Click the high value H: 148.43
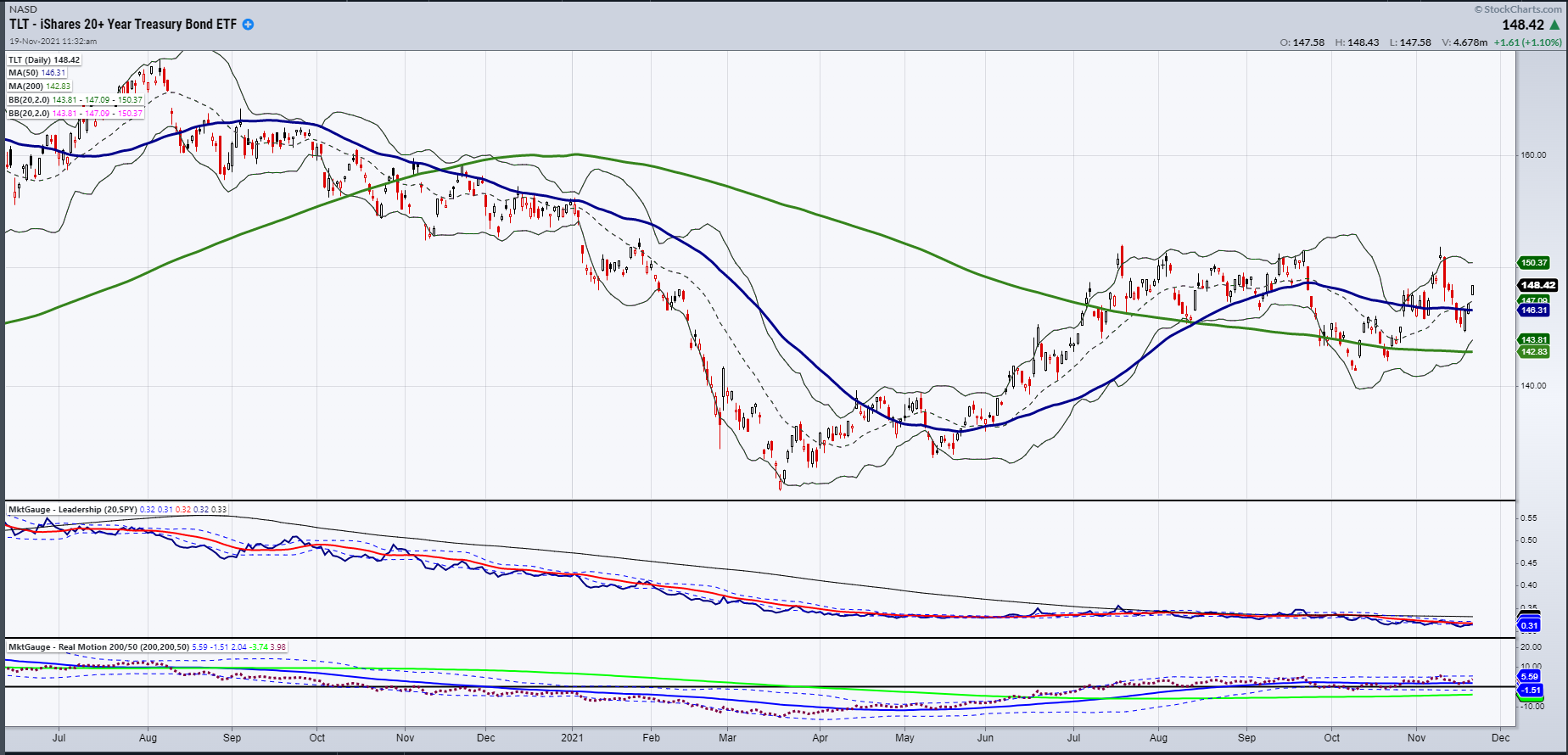The height and width of the screenshot is (755, 1568). pos(1357,42)
